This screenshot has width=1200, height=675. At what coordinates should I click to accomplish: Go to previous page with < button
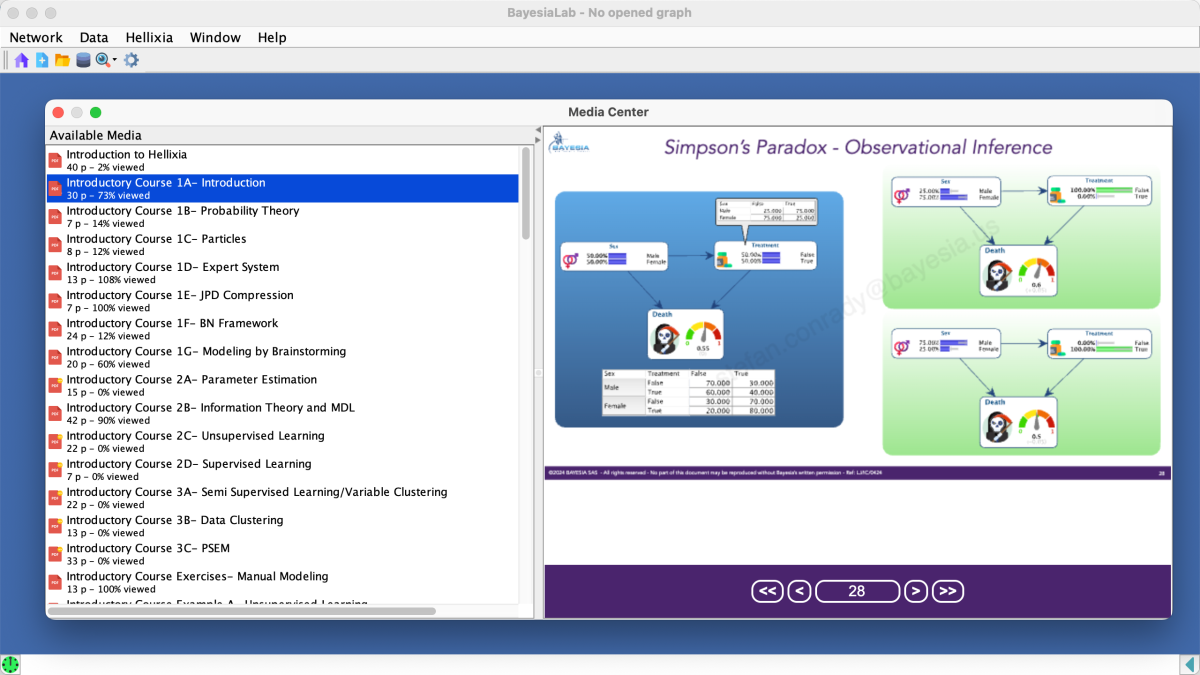click(x=799, y=591)
